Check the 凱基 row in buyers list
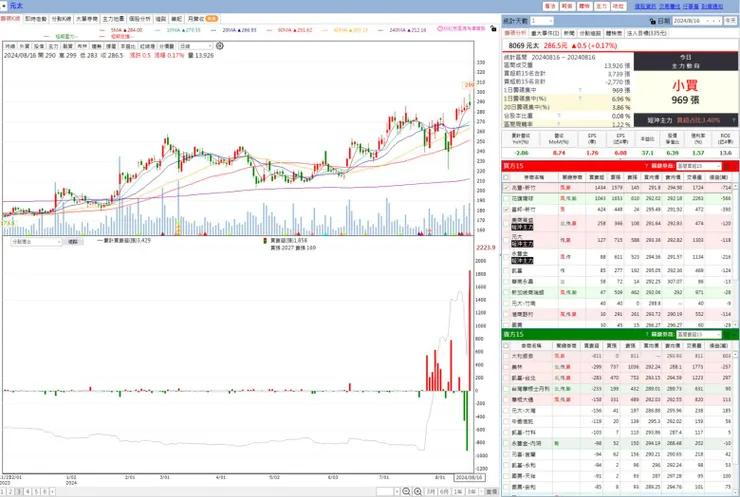The width and height of the screenshot is (740, 497). (x=506, y=271)
